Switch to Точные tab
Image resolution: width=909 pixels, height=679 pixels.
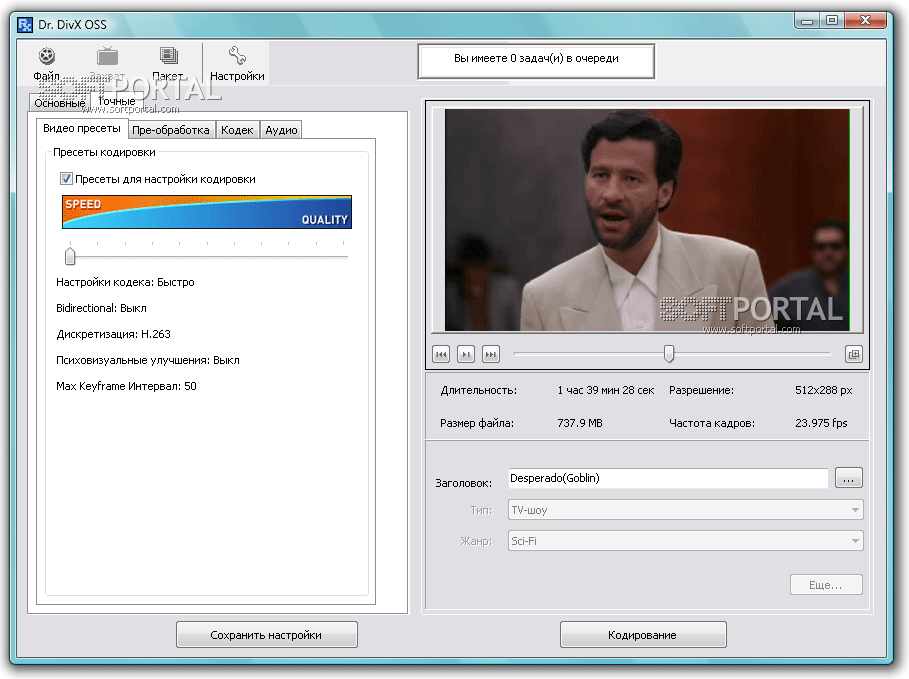(x=117, y=101)
